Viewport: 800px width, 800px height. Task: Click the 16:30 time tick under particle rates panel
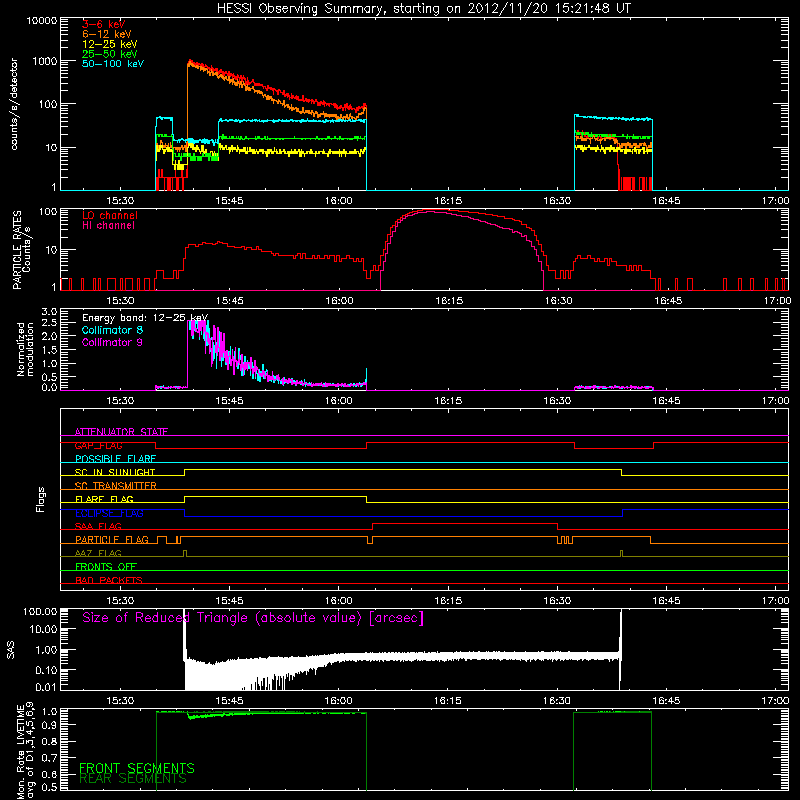click(x=558, y=301)
